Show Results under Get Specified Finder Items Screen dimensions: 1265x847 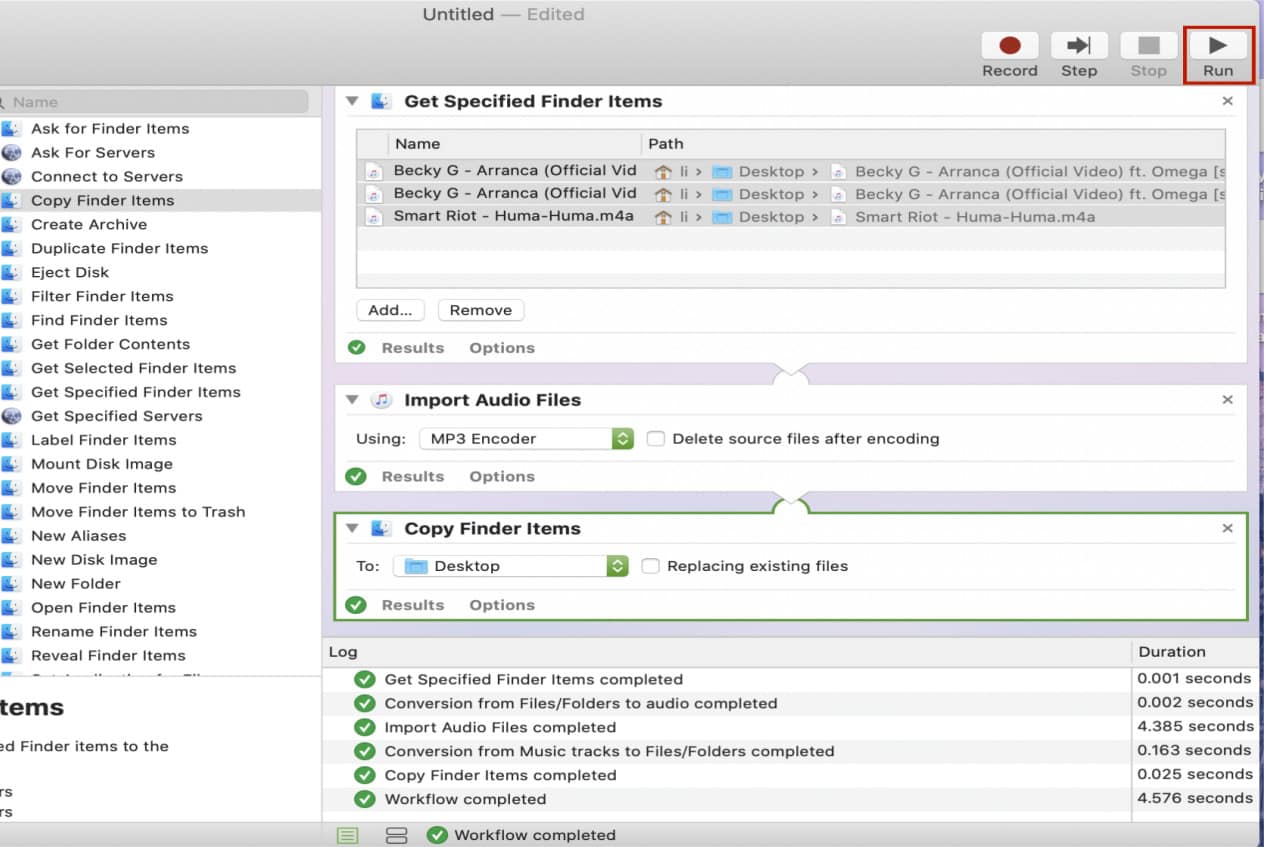[412, 348]
